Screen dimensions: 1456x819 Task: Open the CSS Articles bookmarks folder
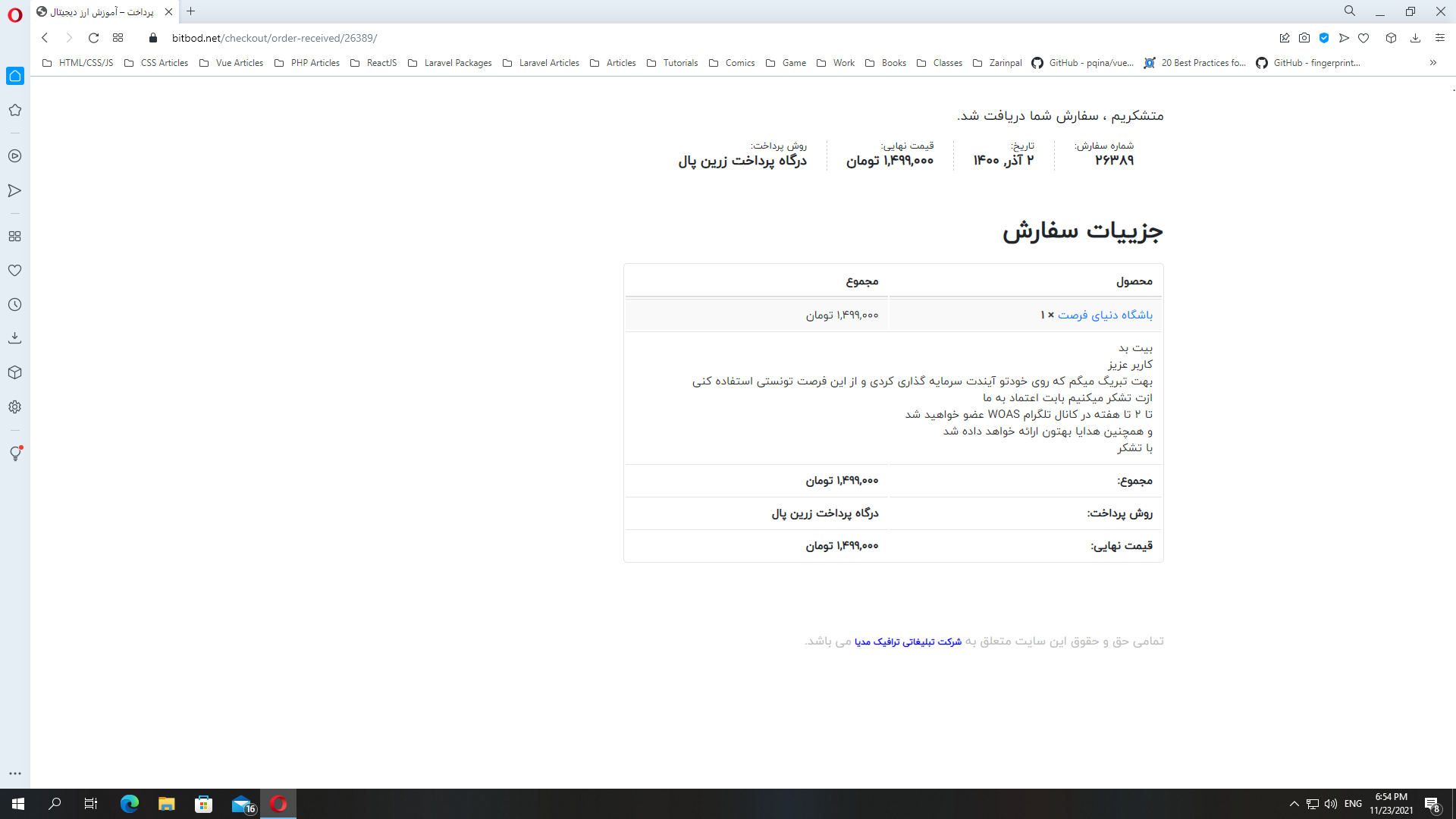tap(156, 63)
